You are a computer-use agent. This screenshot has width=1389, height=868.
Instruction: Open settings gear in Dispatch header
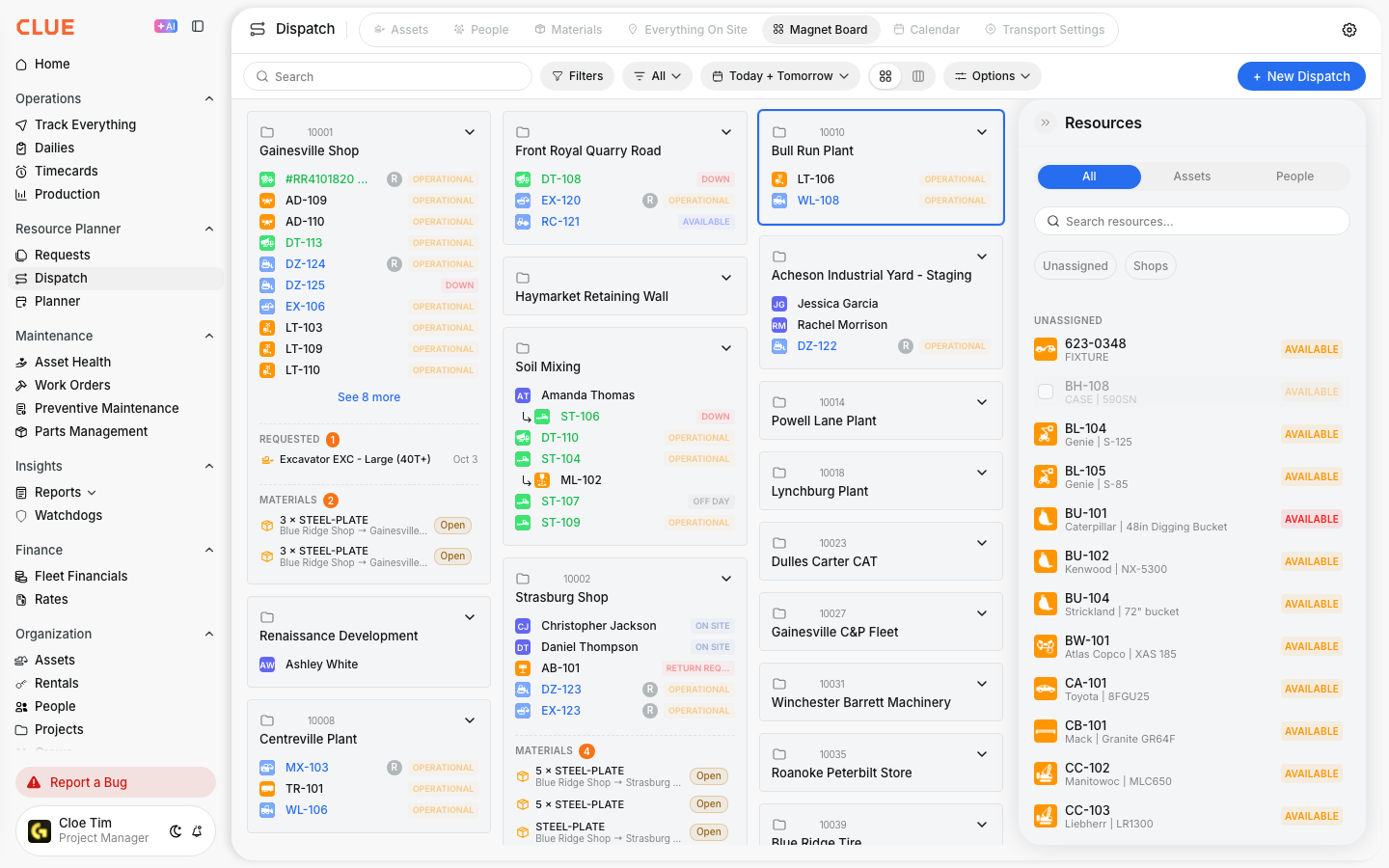click(1349, 30)
